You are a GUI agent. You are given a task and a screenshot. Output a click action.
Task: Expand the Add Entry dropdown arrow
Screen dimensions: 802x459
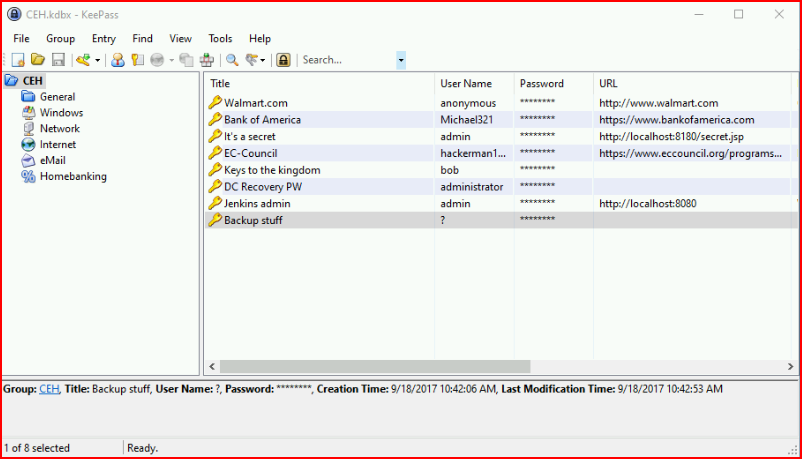pyautogui.click(x=97, y=60)
